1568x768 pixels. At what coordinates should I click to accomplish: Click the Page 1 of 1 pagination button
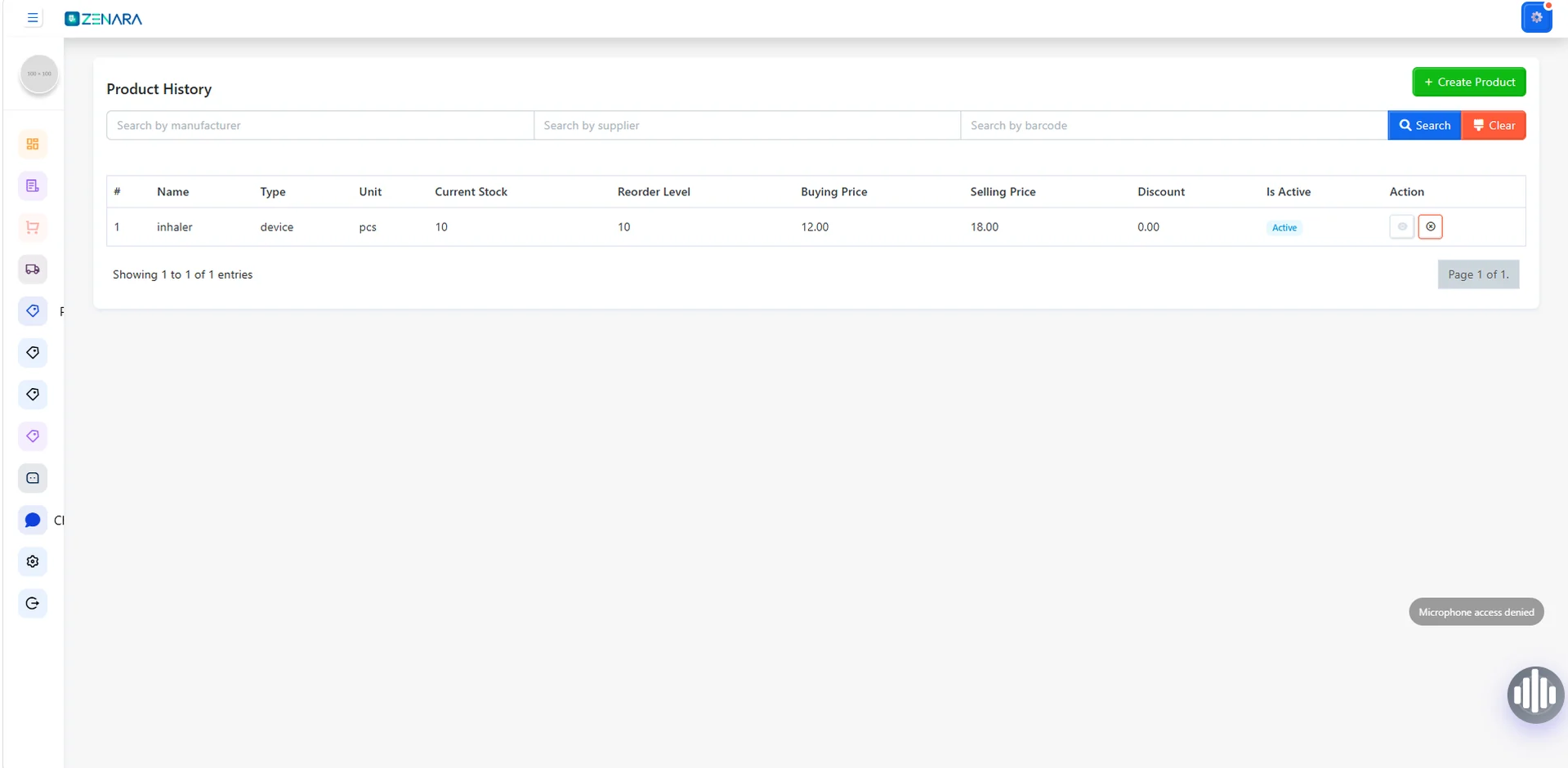pyautogui.click(x=1478, y=275)
